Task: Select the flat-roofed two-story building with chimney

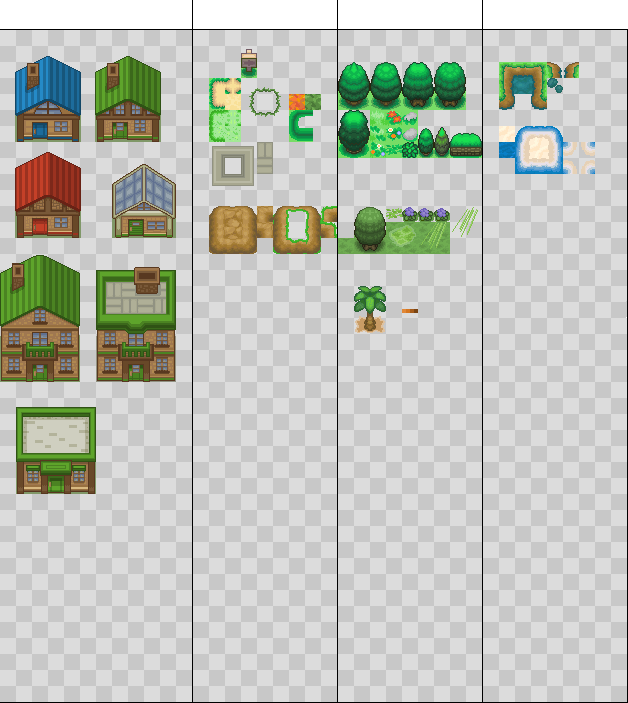Action: 136,324
